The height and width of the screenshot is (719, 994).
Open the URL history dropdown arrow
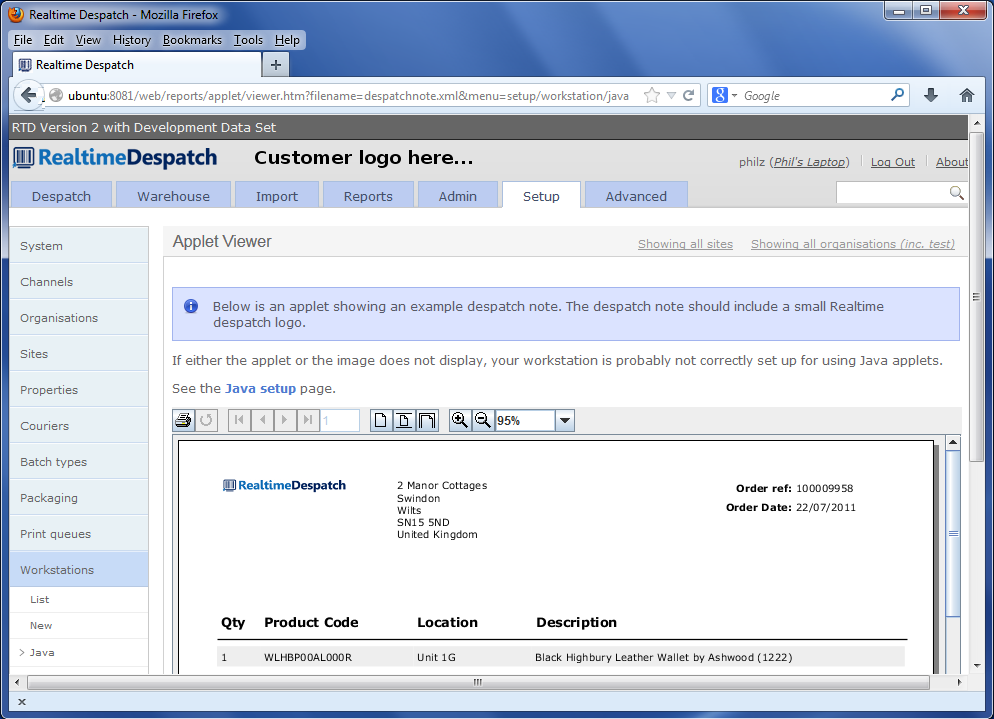click(x=671, y=96)
